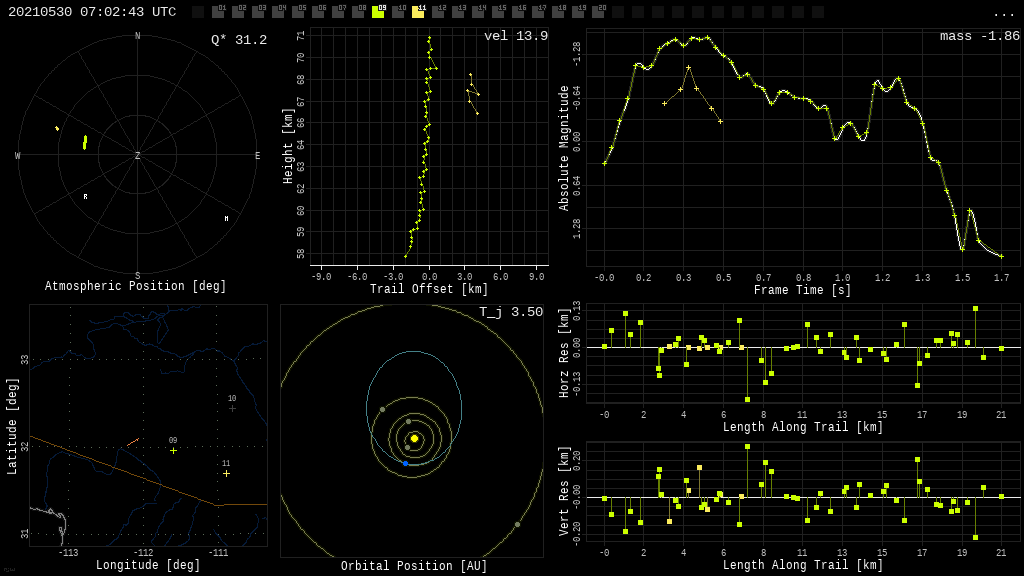This screenshot has height=576, width=1024.
Task: Click the yellow Sun in the orbital plot
Action: 414,438
